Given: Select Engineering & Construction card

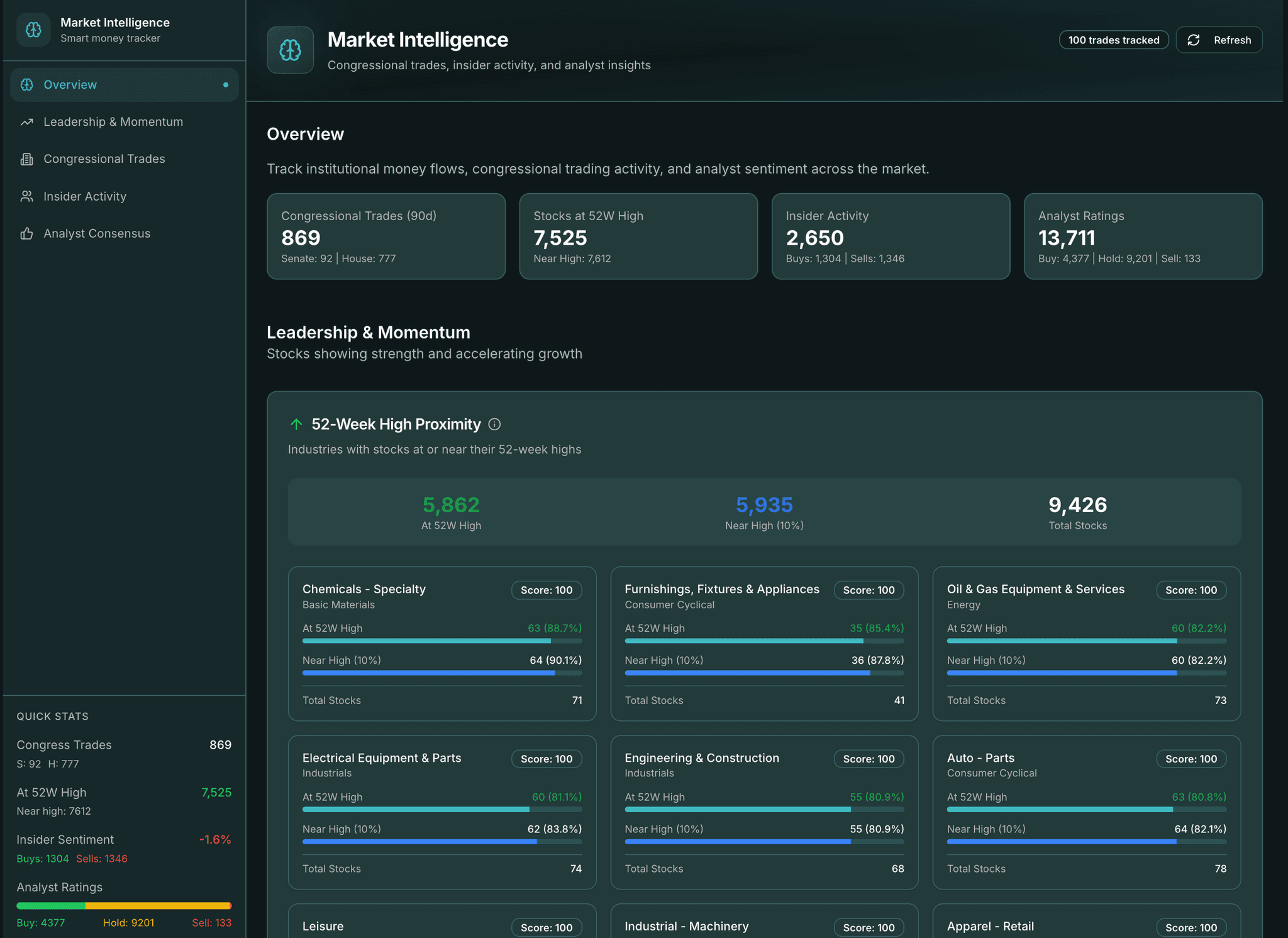Looking at the screenshot, I should coord(764,812).
